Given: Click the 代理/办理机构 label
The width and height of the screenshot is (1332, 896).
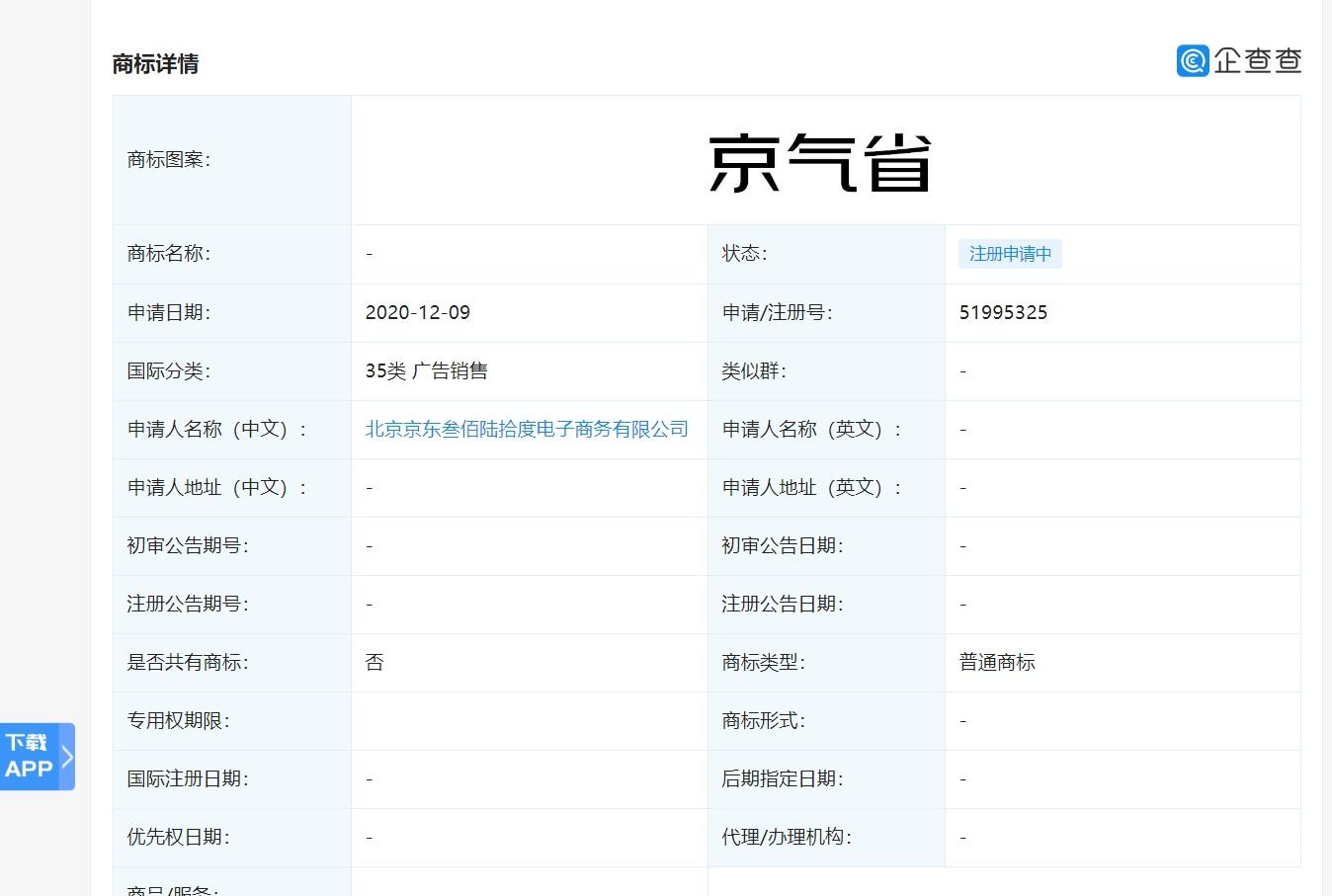Looking at the screenshot, I should [787, 838].
